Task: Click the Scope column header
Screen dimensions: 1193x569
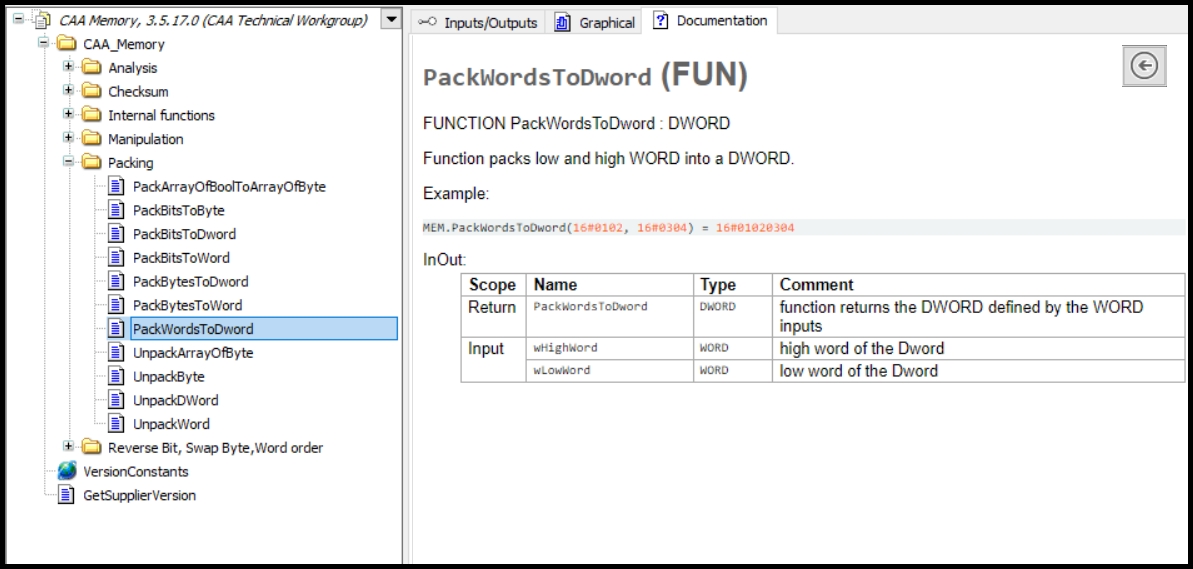Action: (x=493, y=284)
